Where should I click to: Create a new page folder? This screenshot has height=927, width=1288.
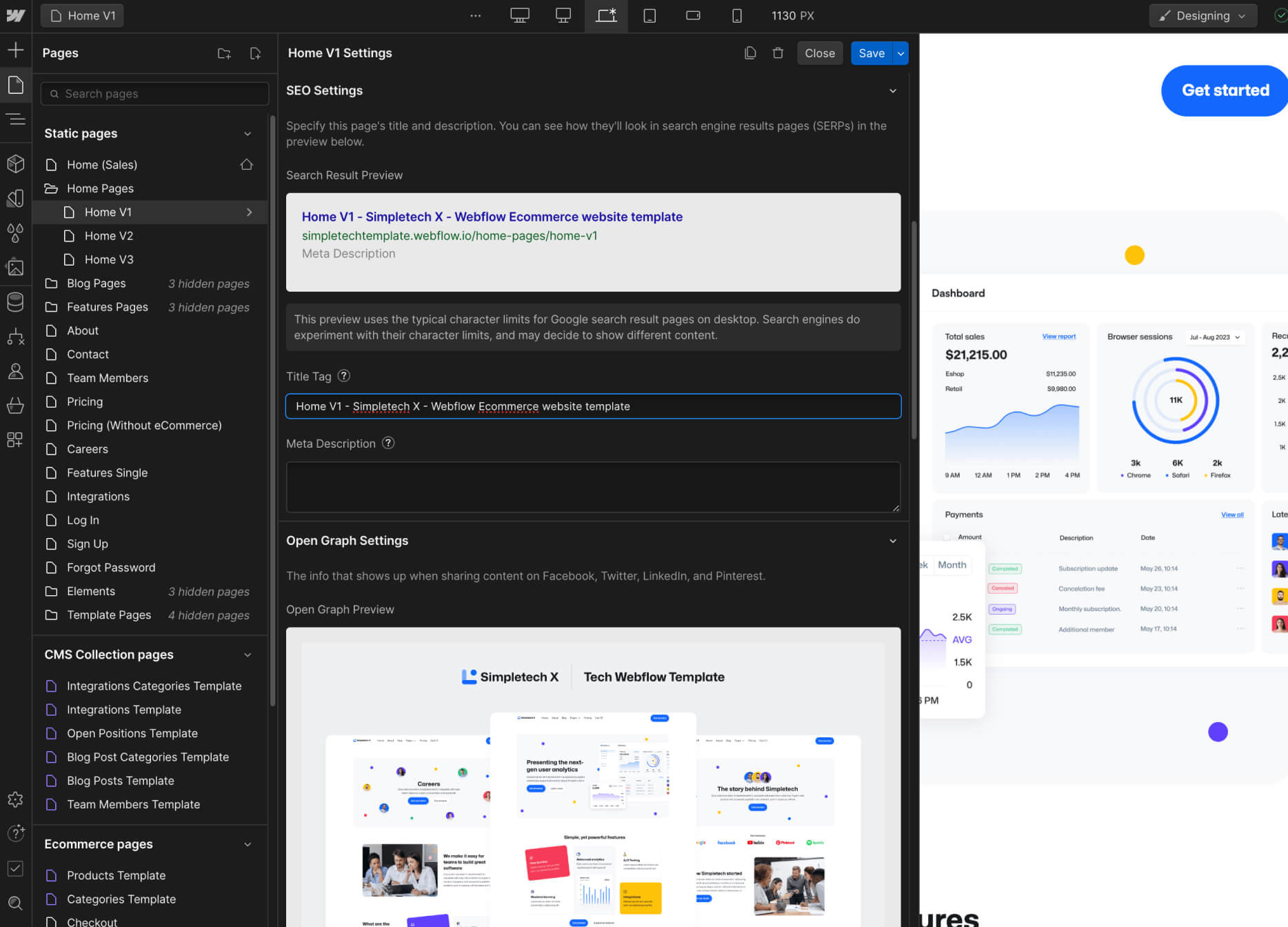pyautogui.click(x=223, y=53)
